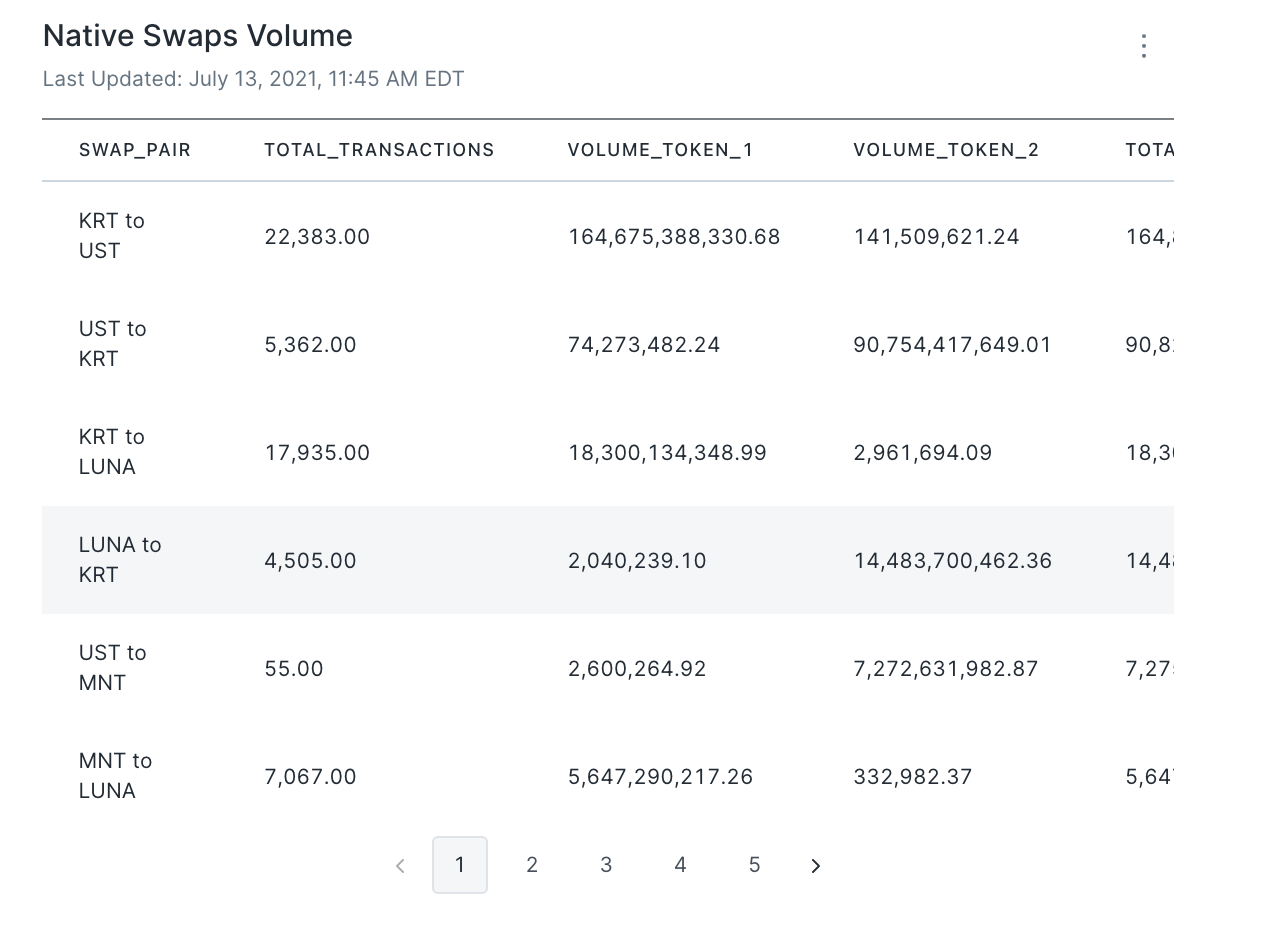Click the previous page arrow
This screenshot has width=1274, height=926.
pos(400,866)
